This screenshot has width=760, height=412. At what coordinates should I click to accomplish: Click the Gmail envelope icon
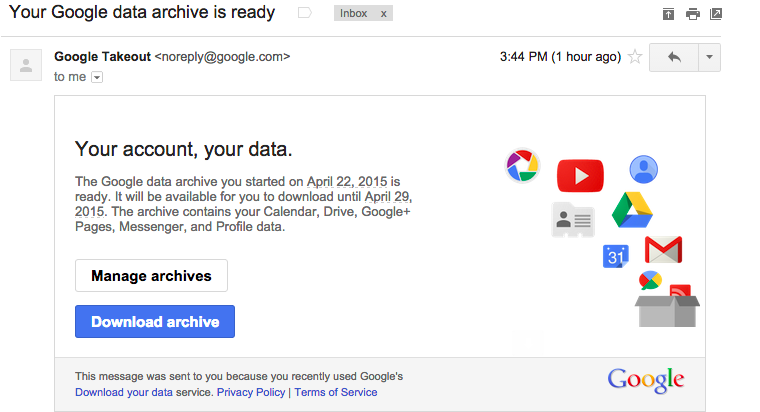click(663, 249)
